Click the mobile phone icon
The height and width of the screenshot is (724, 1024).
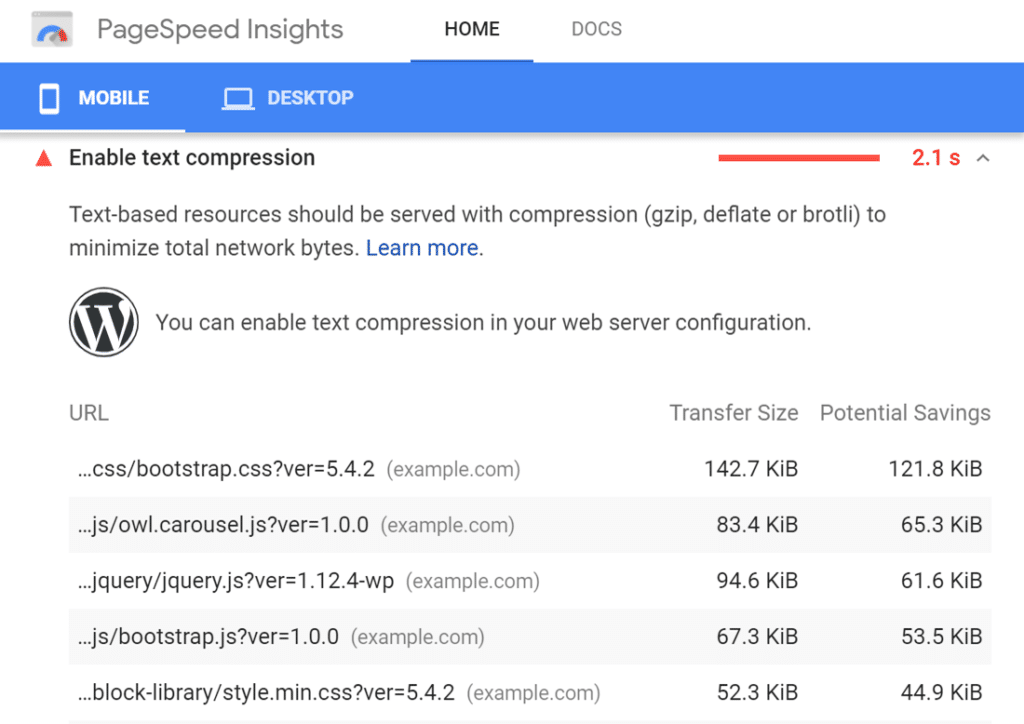pyautogui.click(x=48, y=98)
